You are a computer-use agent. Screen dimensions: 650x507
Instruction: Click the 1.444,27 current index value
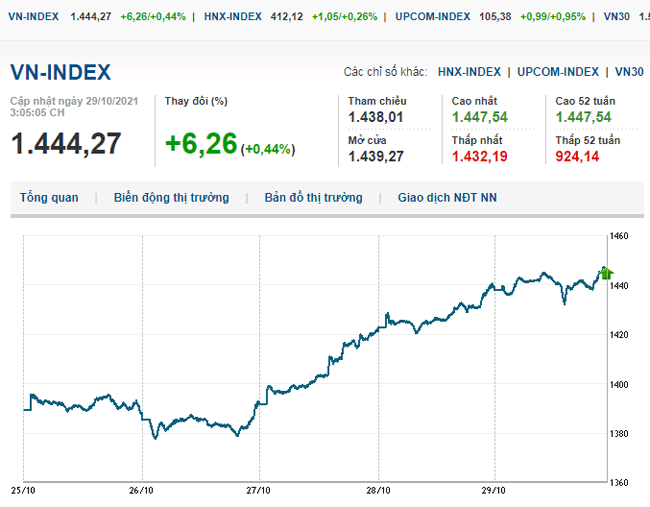pos(66,143)
